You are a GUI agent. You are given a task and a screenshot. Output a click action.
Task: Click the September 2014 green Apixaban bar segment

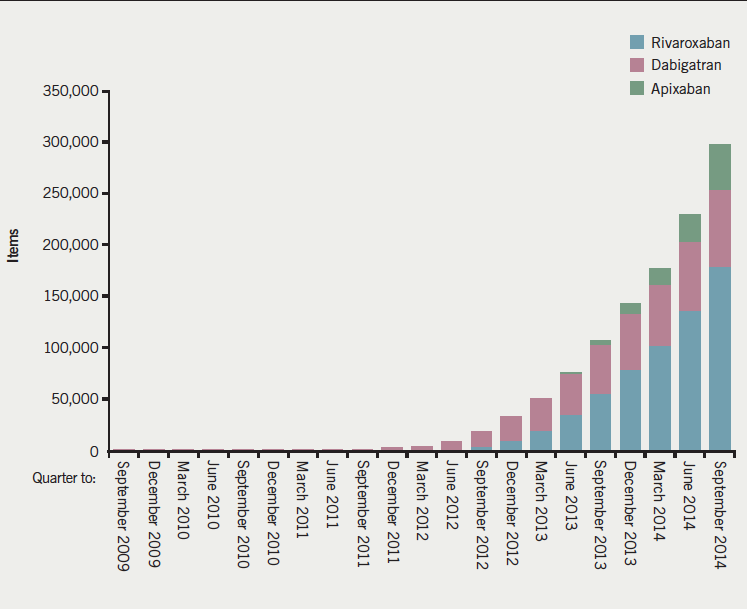click(720, 166)
